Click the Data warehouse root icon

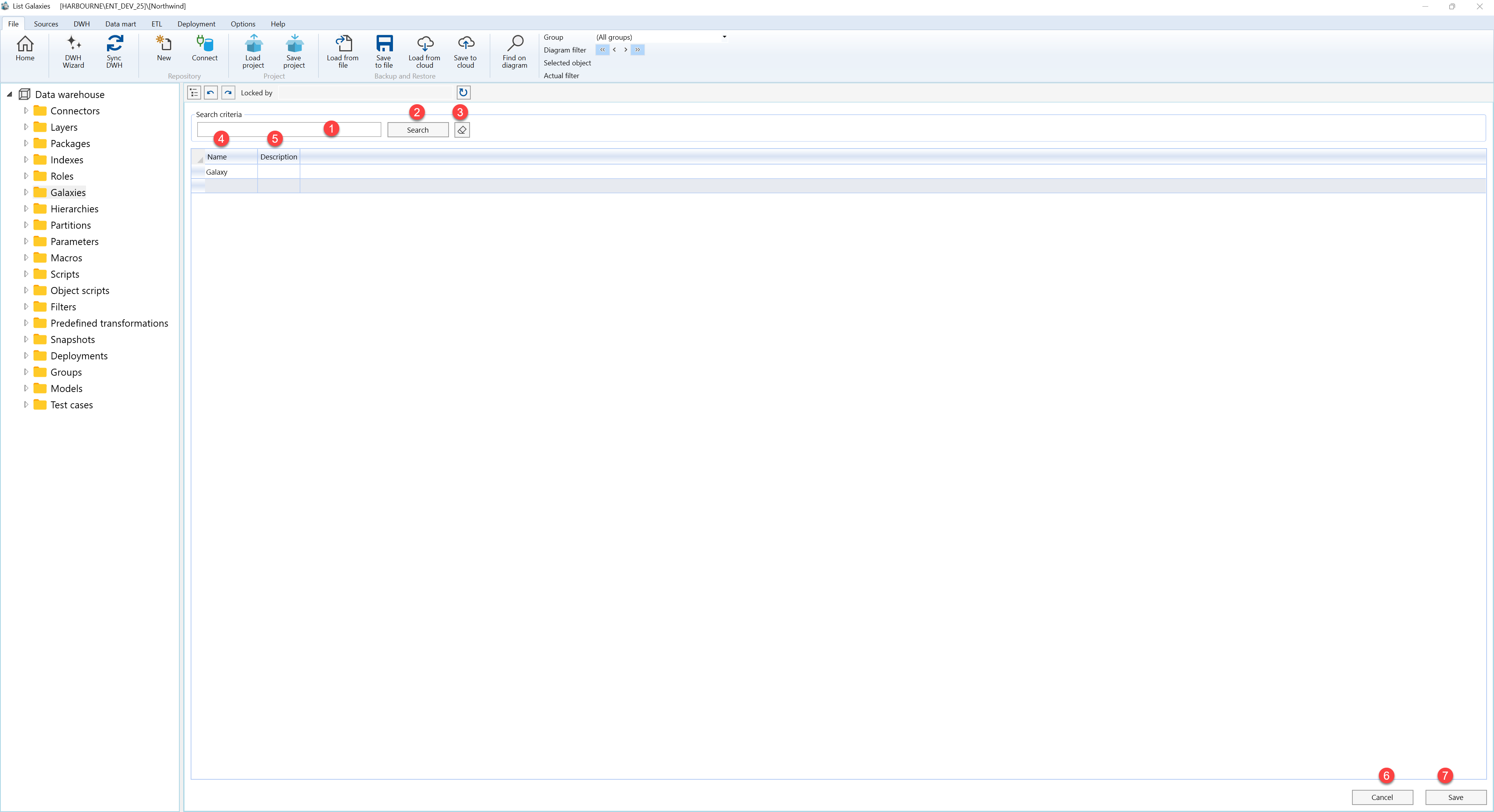(25, 94)
